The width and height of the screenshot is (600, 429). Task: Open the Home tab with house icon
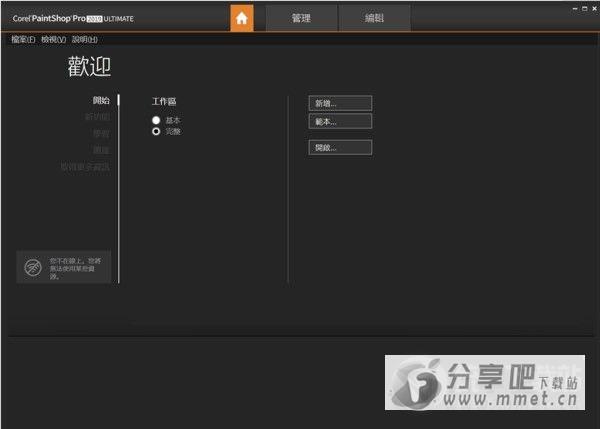click(242, 18)
